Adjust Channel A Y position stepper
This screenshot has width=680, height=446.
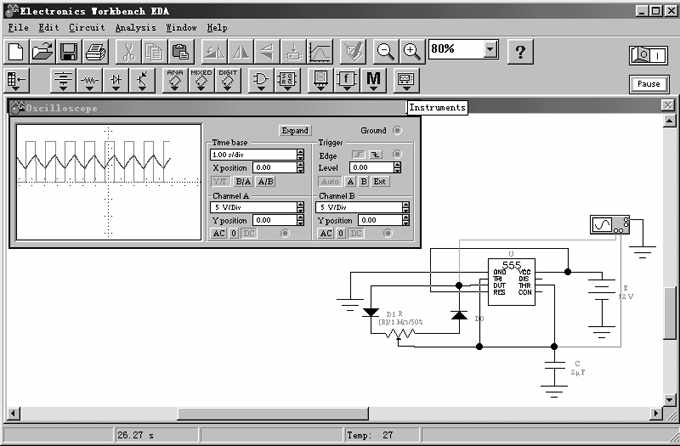pos(300,220)
